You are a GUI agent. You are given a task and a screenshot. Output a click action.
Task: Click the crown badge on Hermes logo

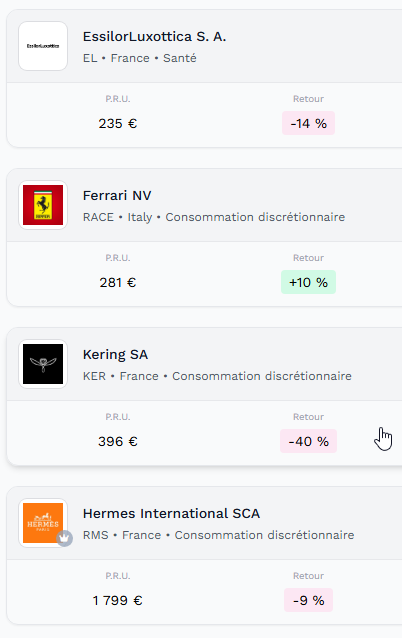(64, 538)
